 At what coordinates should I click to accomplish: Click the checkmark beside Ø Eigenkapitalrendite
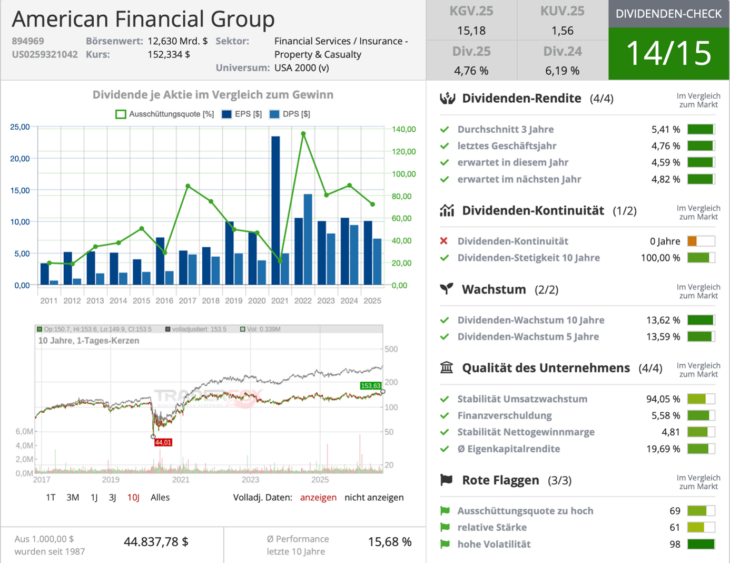(x=445, y=448)
